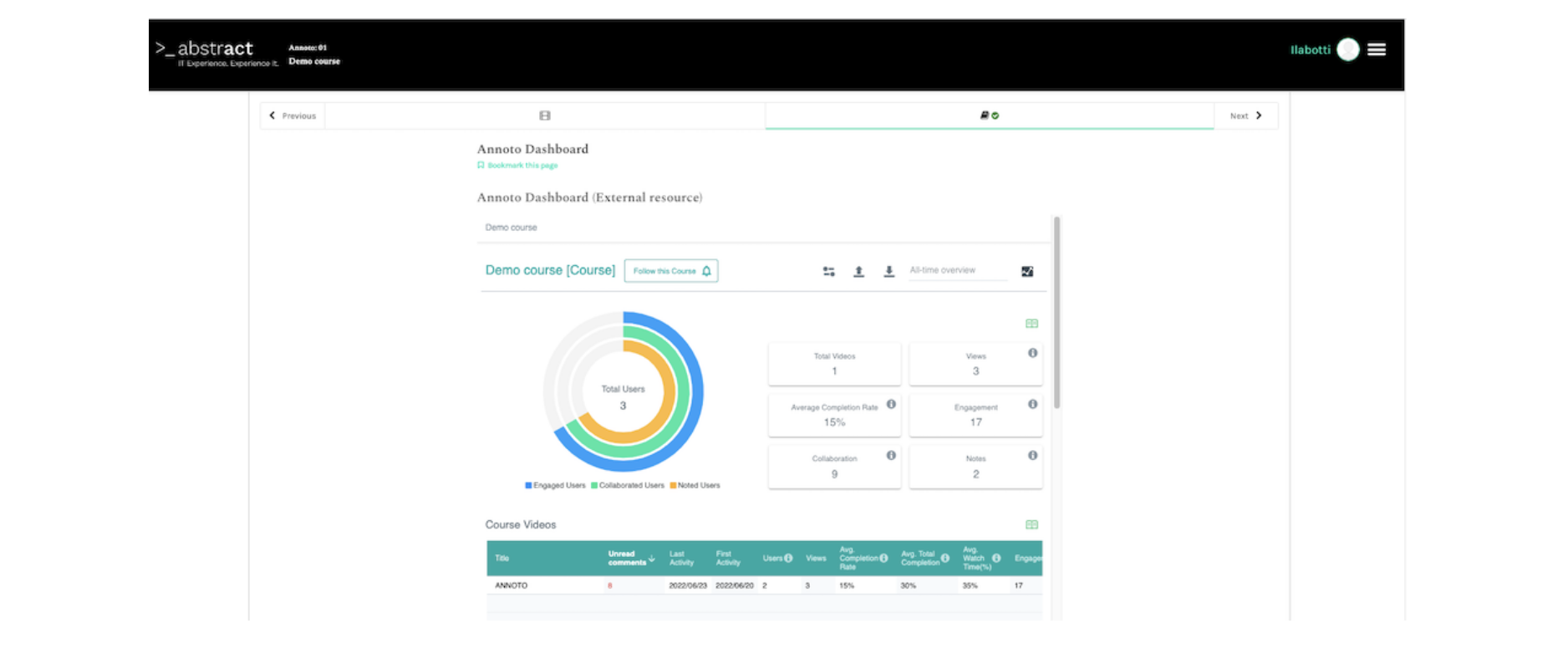The image size is (1568, 649).
Task: Click info icon beside Avg. Completion Rate column
Action: pos(883,558)
